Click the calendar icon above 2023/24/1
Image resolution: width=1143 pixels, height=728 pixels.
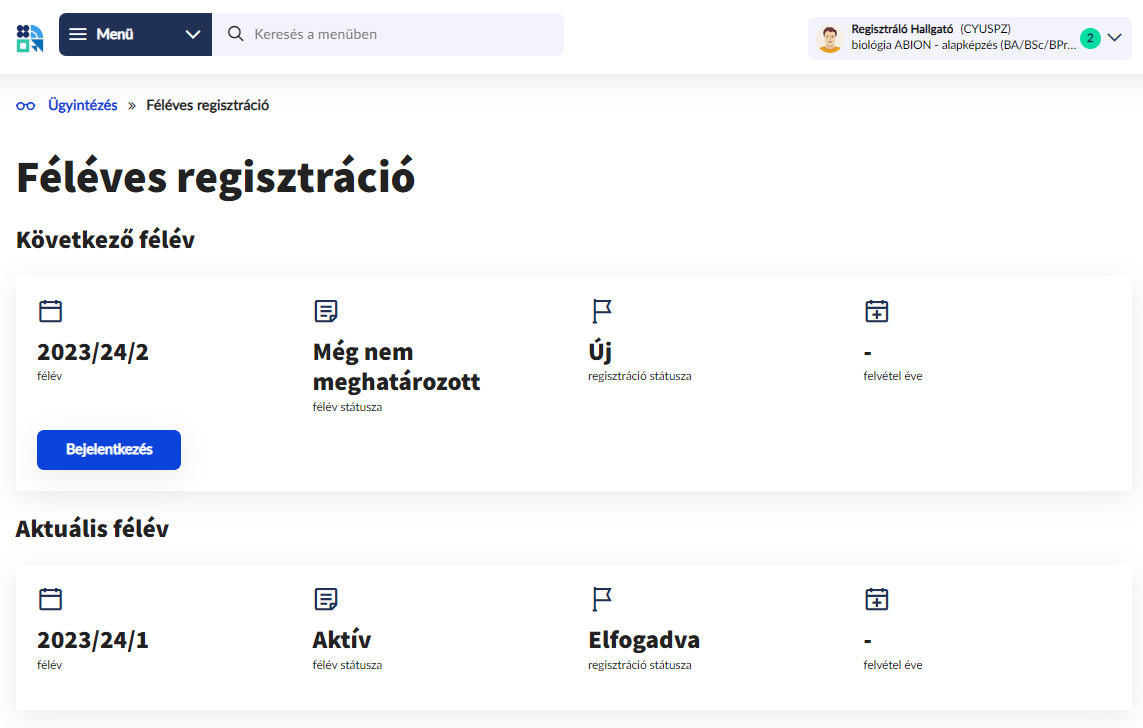[x=50, y=599]
